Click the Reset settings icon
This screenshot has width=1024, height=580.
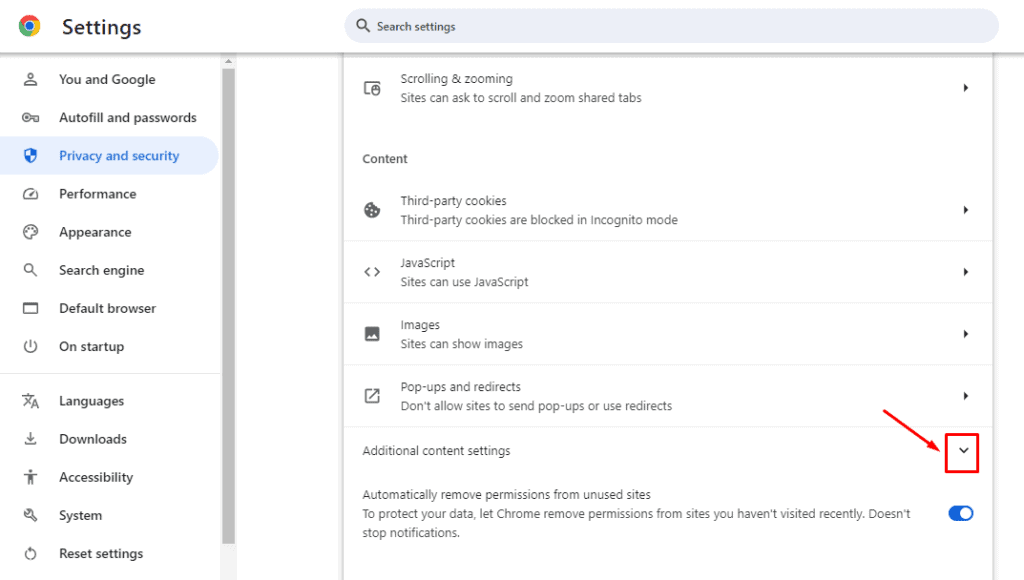coord(30,554)
